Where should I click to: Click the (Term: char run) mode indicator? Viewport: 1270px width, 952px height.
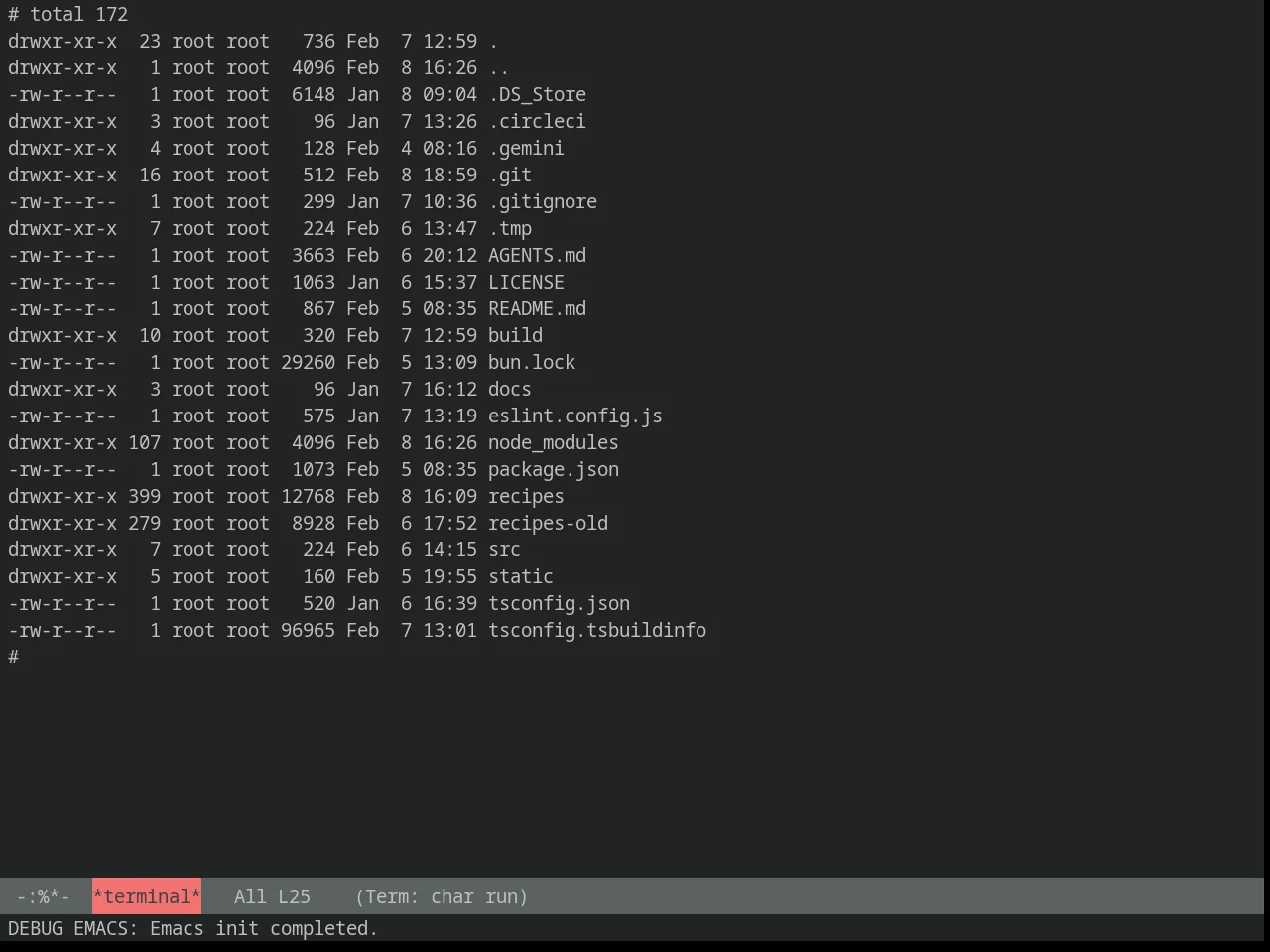tap(442, 896)
